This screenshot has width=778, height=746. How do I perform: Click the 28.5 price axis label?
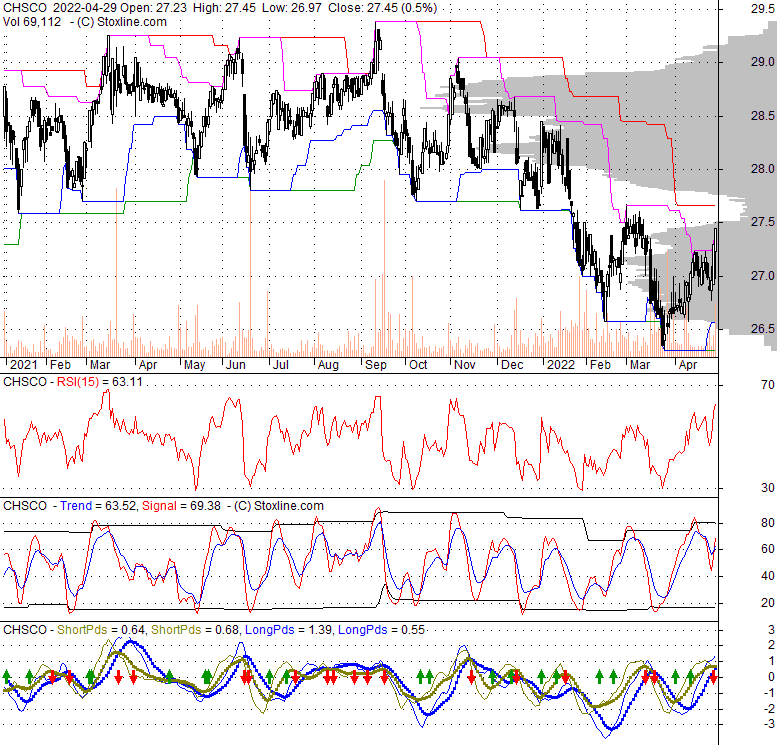(x=762, y=116)
